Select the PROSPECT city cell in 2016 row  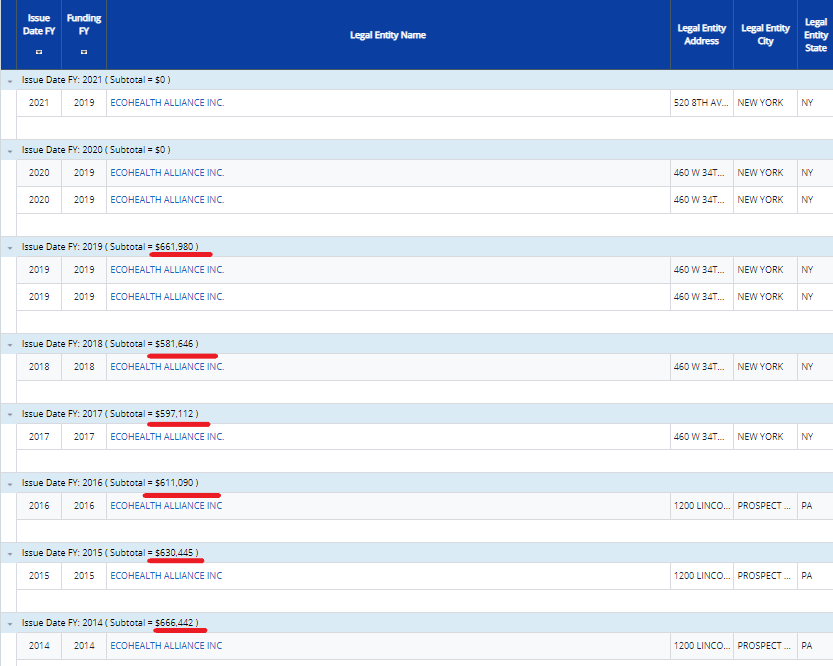766,506
